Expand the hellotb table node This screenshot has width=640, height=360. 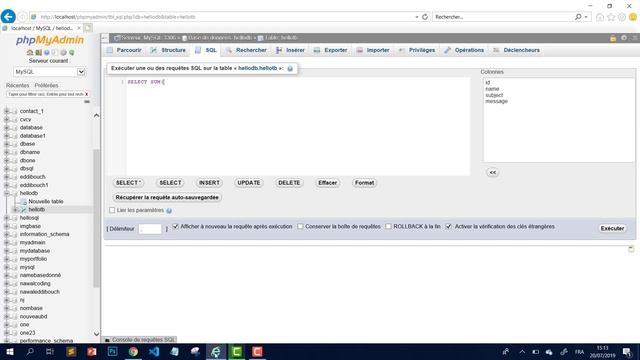tap(15, 209)
